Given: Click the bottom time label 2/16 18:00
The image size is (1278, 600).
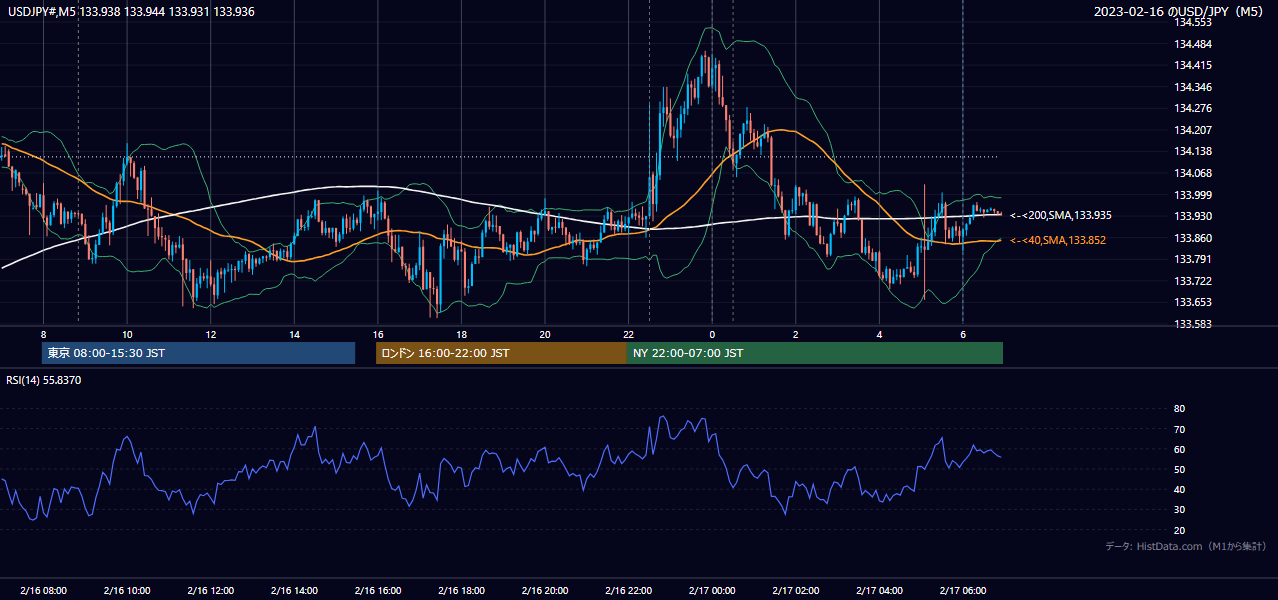Looking at the screenshot, I should (x=461, y=590).
